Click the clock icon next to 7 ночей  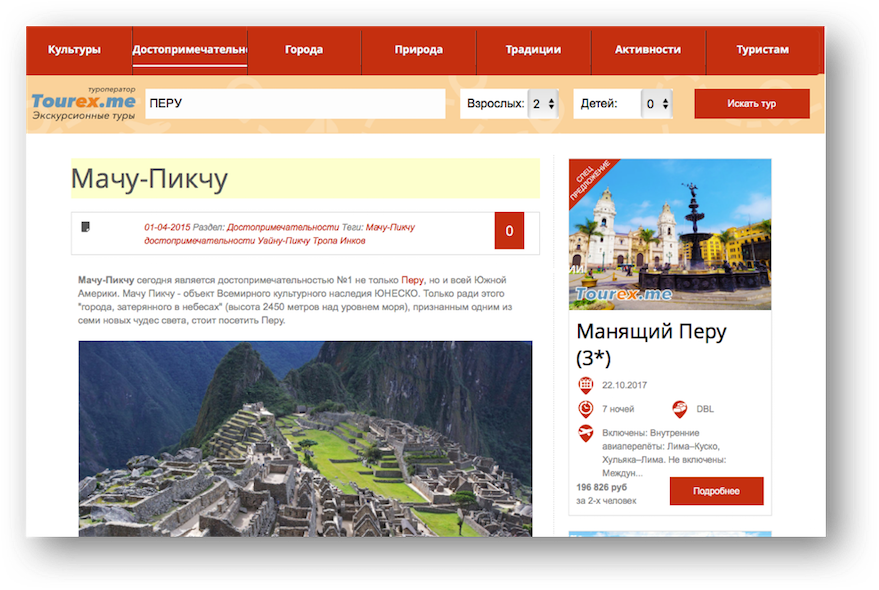coord(586,409)
